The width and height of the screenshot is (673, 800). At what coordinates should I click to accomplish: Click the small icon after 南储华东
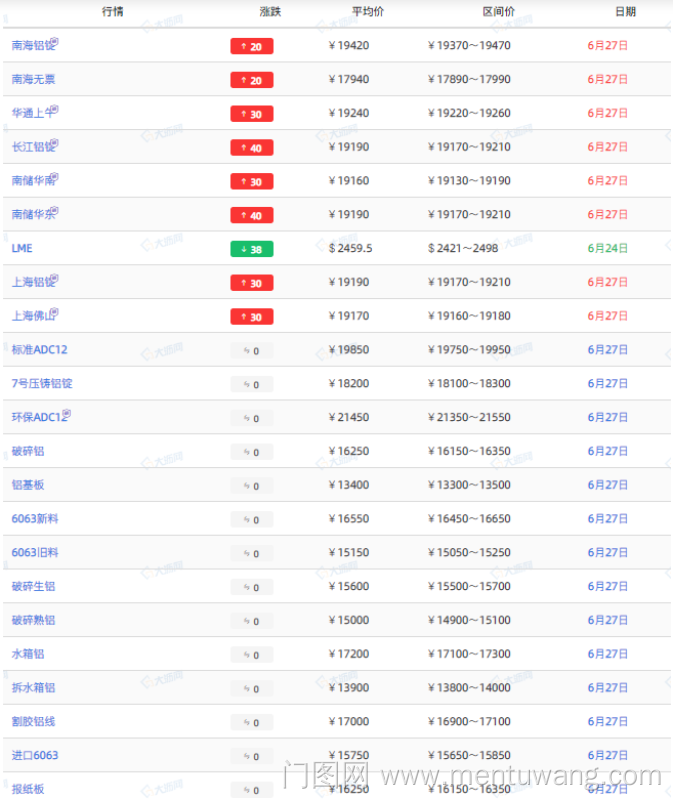coord(55,212)
